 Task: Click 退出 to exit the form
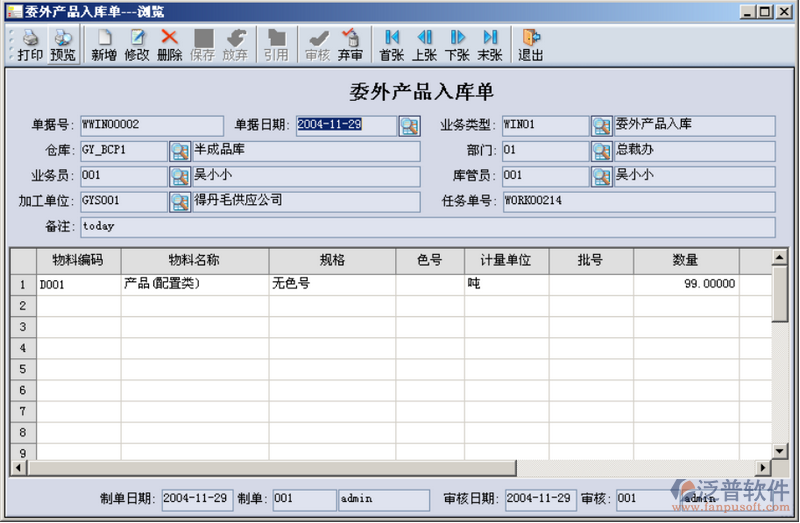[x=530, y=45]
